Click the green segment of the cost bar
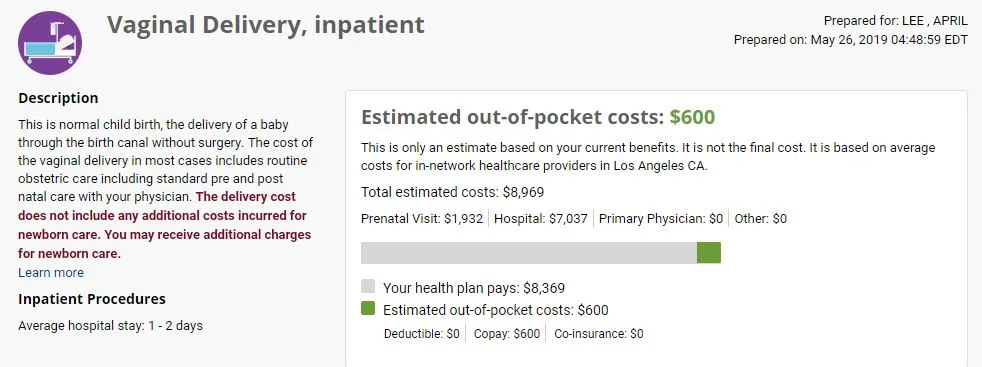The height and width of the screenshot is (367, 982). 708,253
